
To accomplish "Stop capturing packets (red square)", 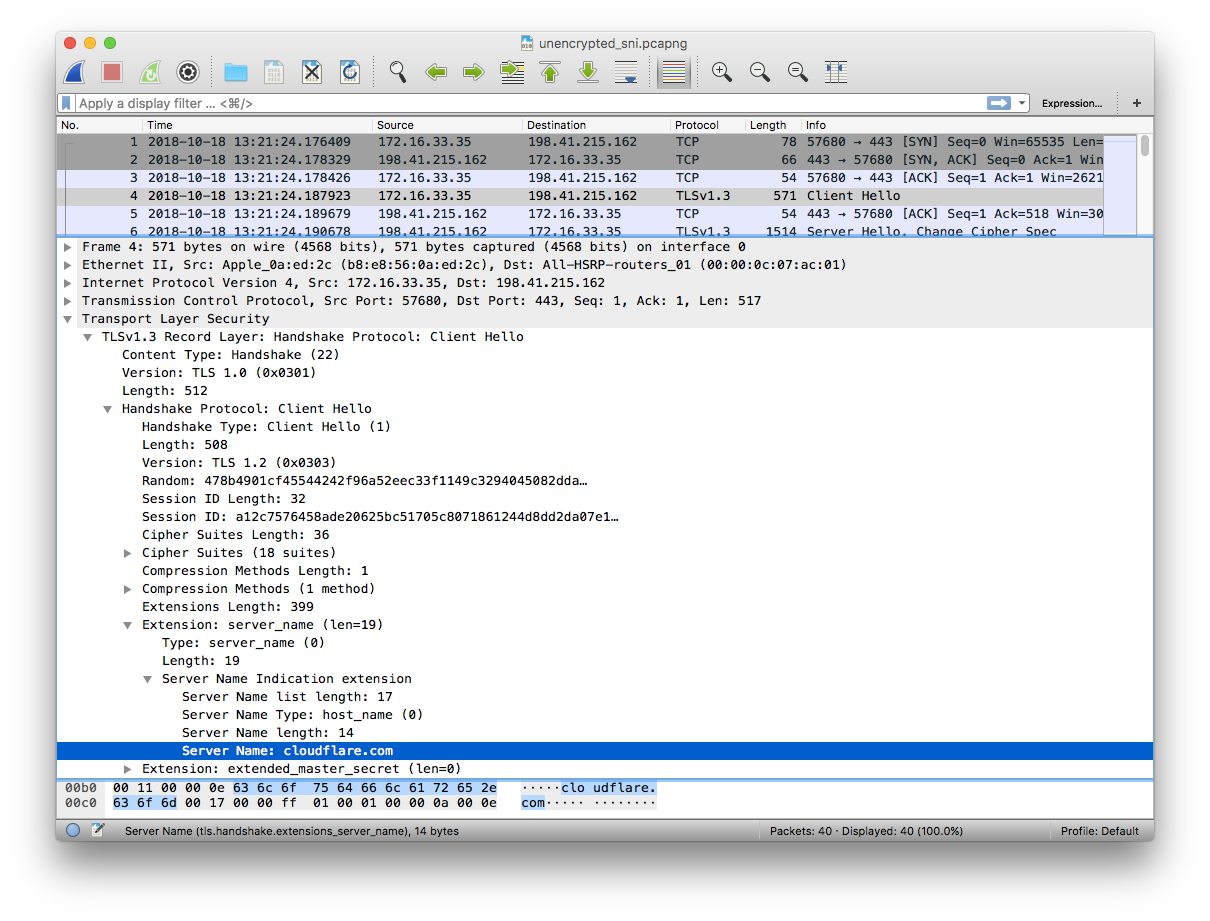I will click(112, 72).
